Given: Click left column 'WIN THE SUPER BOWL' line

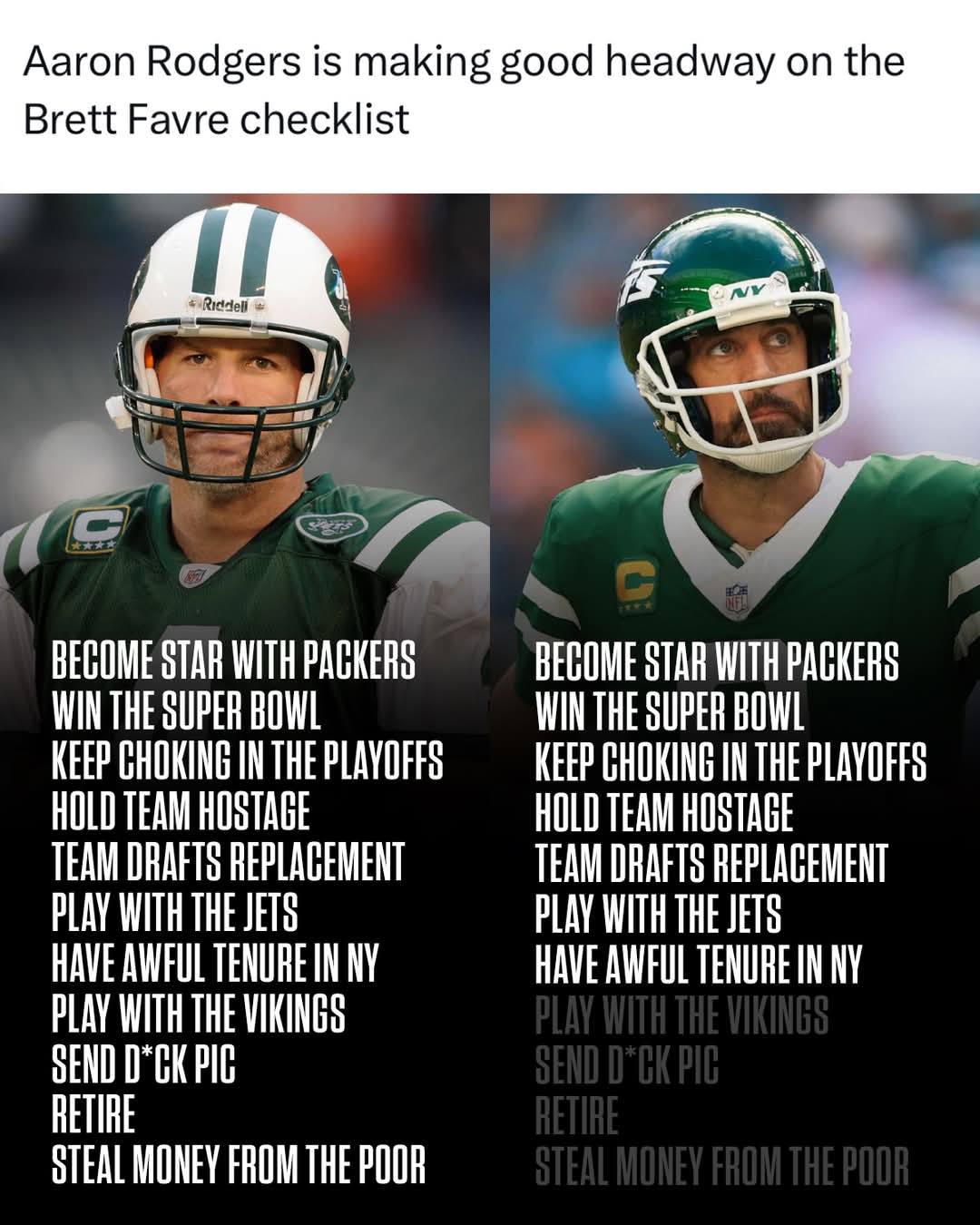Looking at the screenshot, I should [x=186, y=711].
